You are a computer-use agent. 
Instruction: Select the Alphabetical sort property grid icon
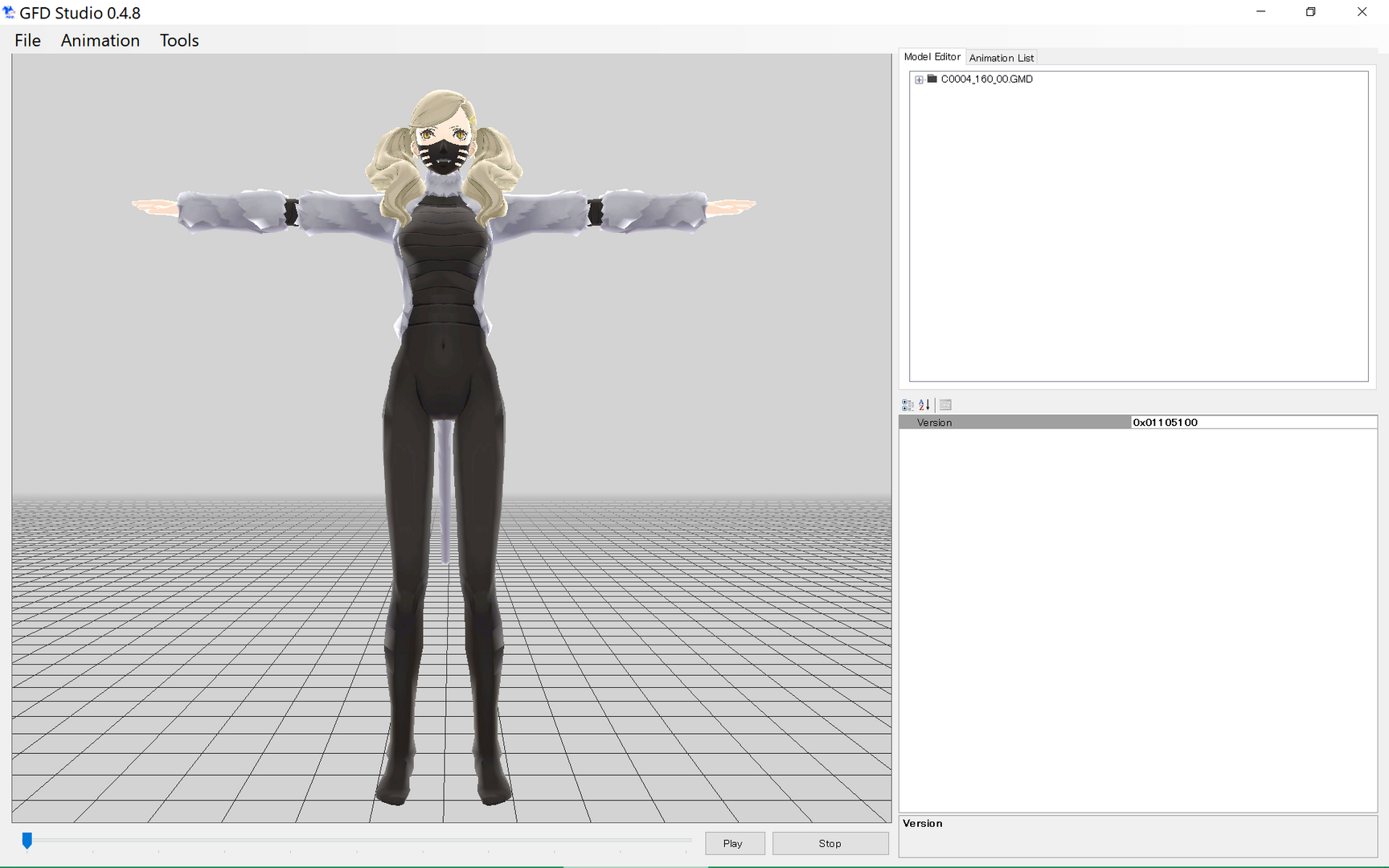pos(924,405)
